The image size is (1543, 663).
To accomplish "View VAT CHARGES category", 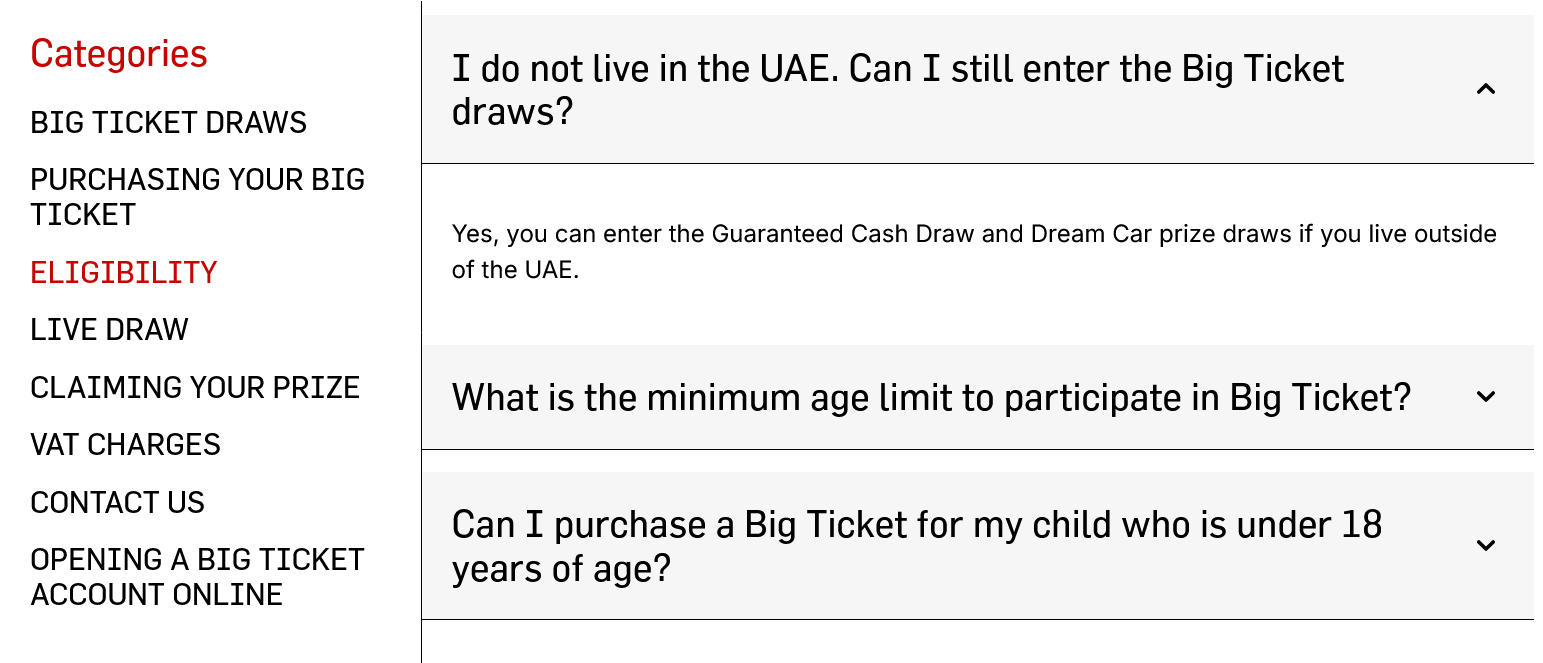I will pos(125,445).
